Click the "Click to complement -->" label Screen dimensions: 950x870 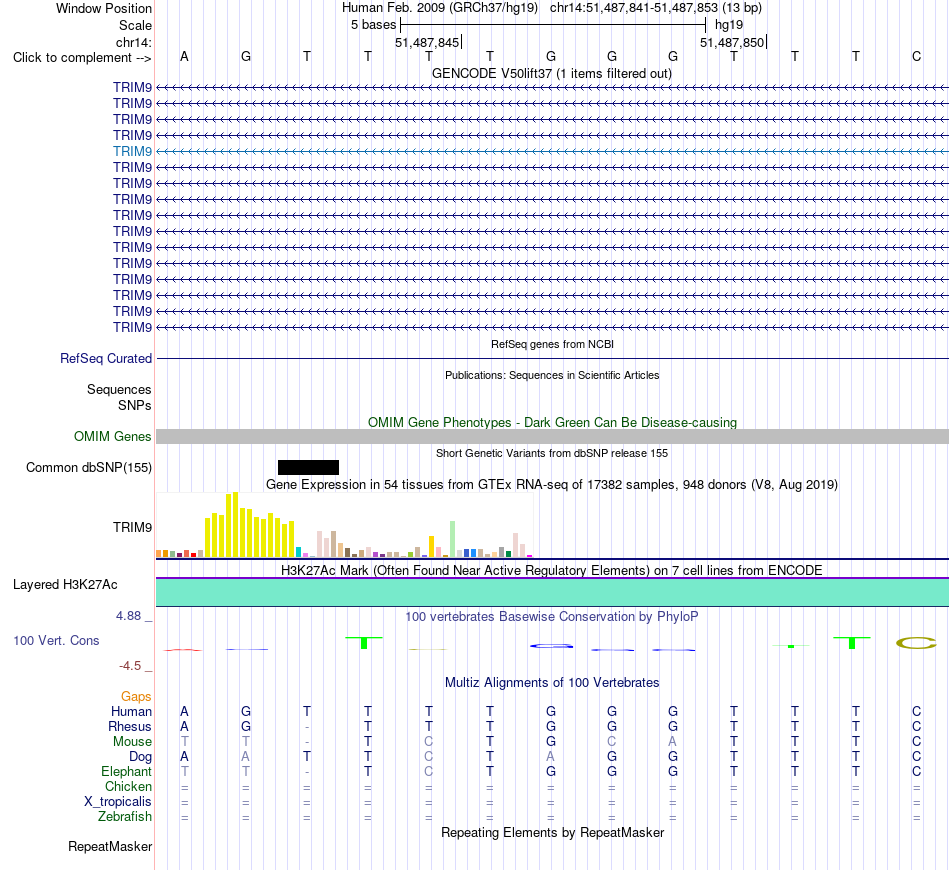[82, 58]
